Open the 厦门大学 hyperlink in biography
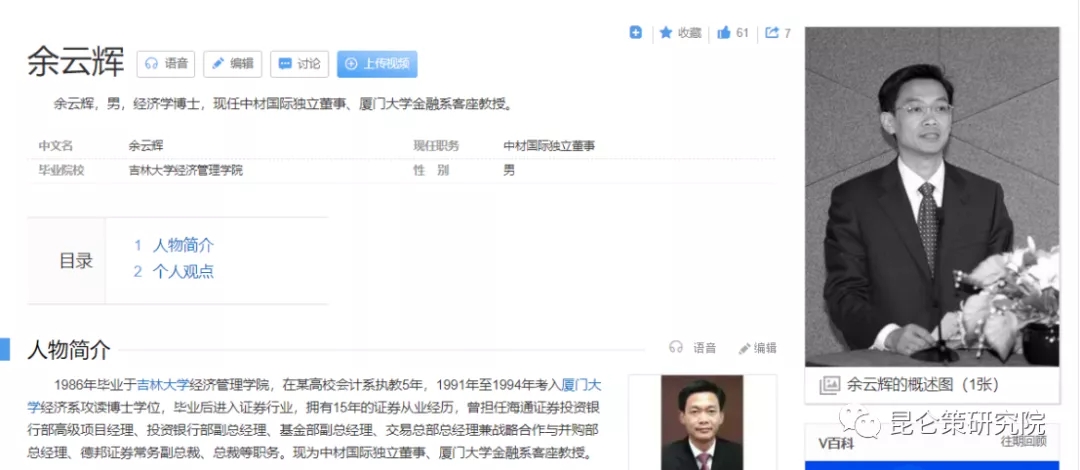This screenshot has height=470, width=1080. (580, 383)
